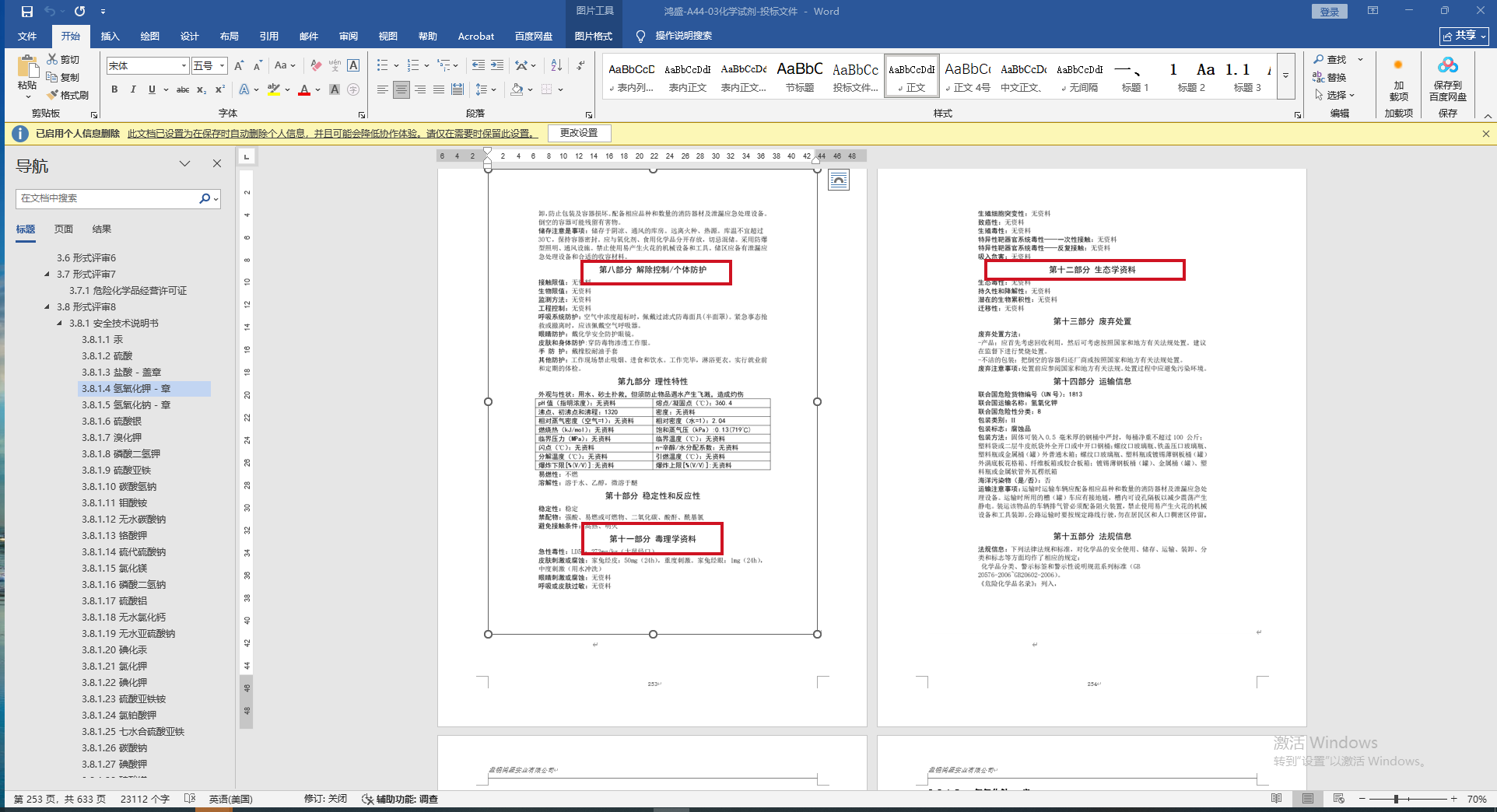This screenshot has width=1497, height=812.
Task: Decrease paragraph indent
Action: point(479,65)
